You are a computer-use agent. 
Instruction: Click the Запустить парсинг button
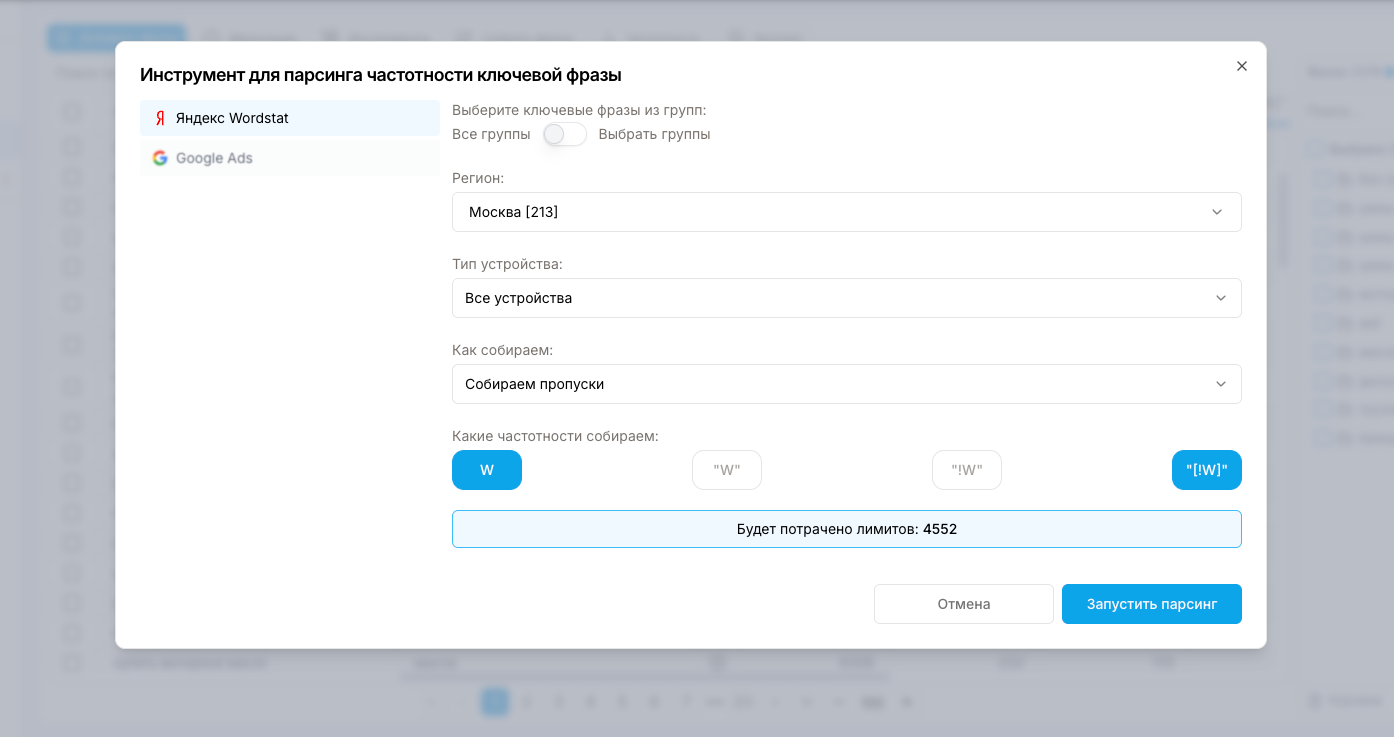tap(1151, 604)
